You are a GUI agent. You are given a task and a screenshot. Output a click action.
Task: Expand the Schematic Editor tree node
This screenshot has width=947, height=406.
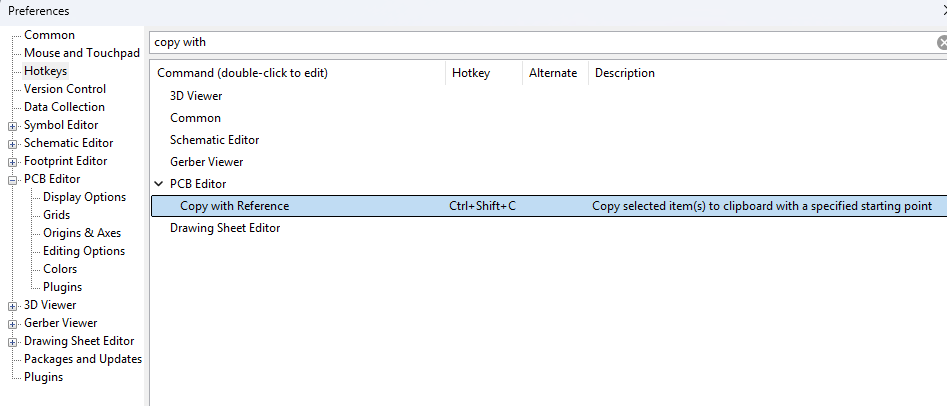pyautogui.click(x=13, y=144)
